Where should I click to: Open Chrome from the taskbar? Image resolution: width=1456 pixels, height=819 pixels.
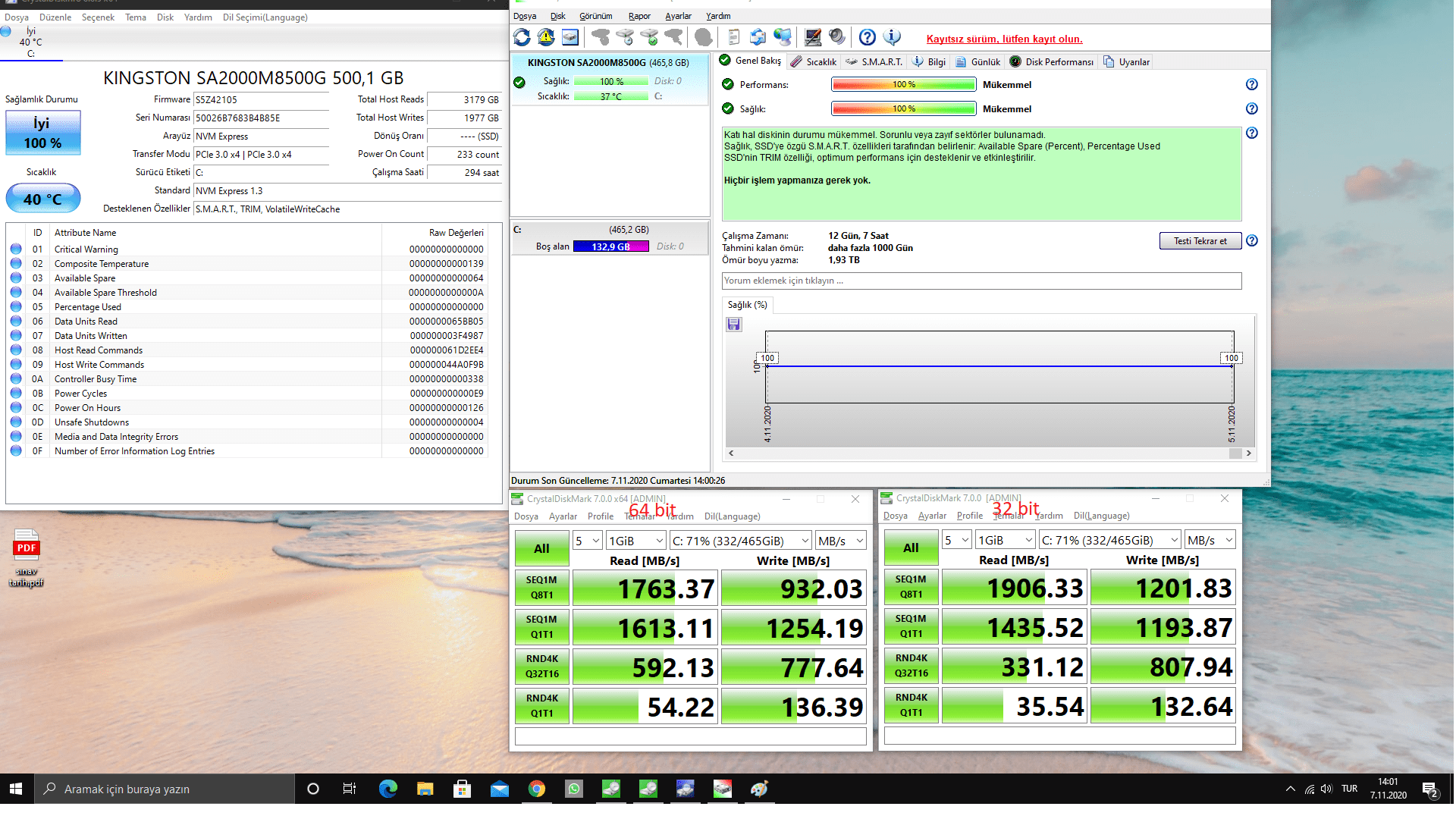coord(537,789)
